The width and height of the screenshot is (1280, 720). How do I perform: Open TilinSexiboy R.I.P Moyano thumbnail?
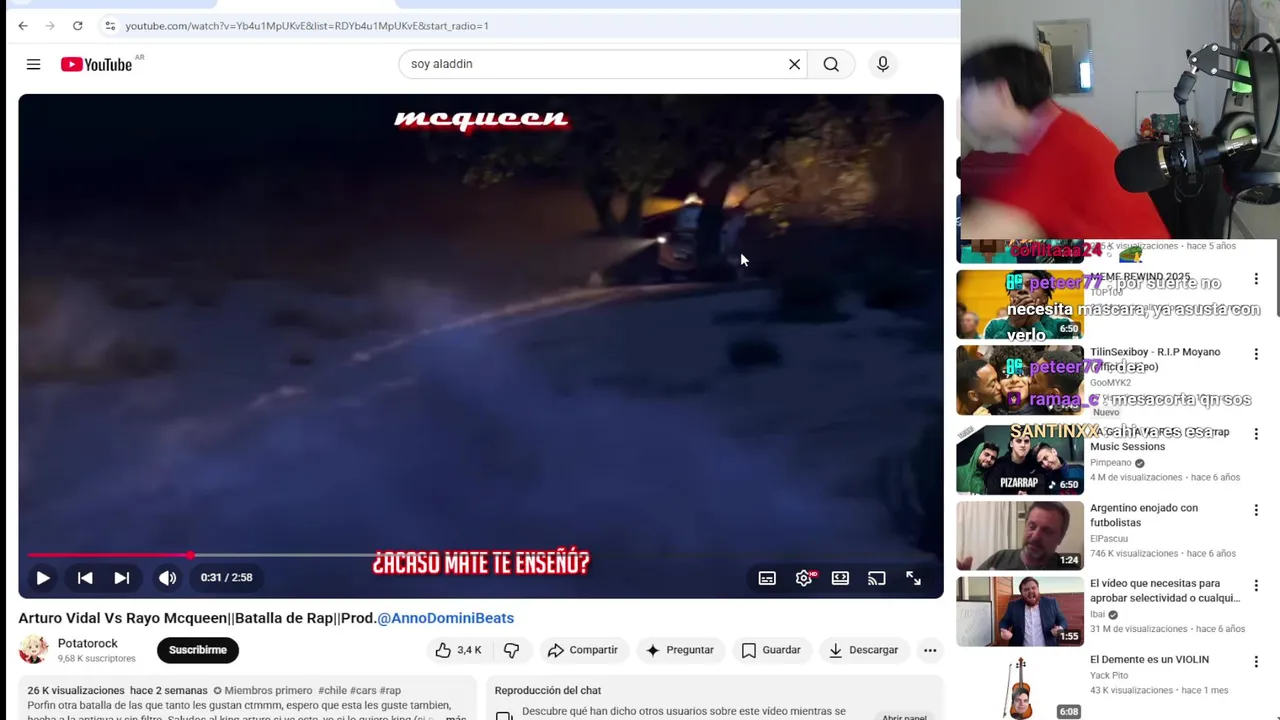[x=1020, y=380]
